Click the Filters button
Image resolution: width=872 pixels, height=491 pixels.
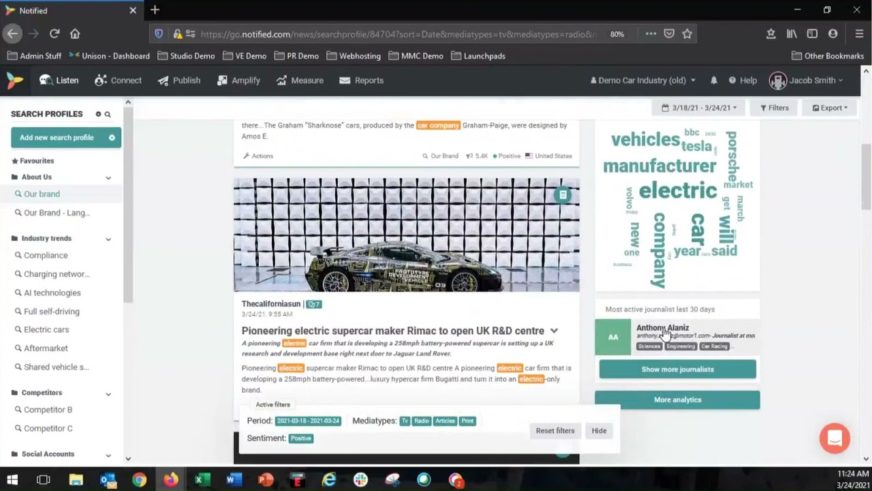pos(774,108)
